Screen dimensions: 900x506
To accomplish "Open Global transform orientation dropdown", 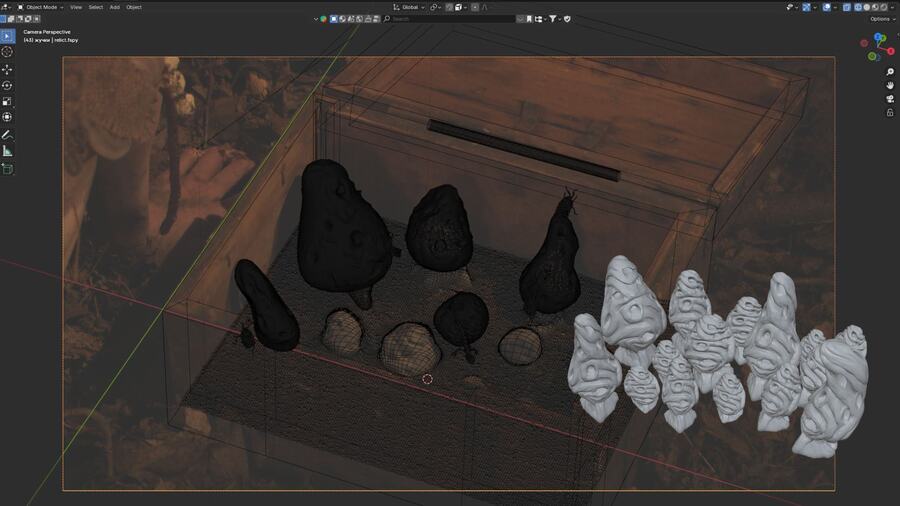I will 408,7.
